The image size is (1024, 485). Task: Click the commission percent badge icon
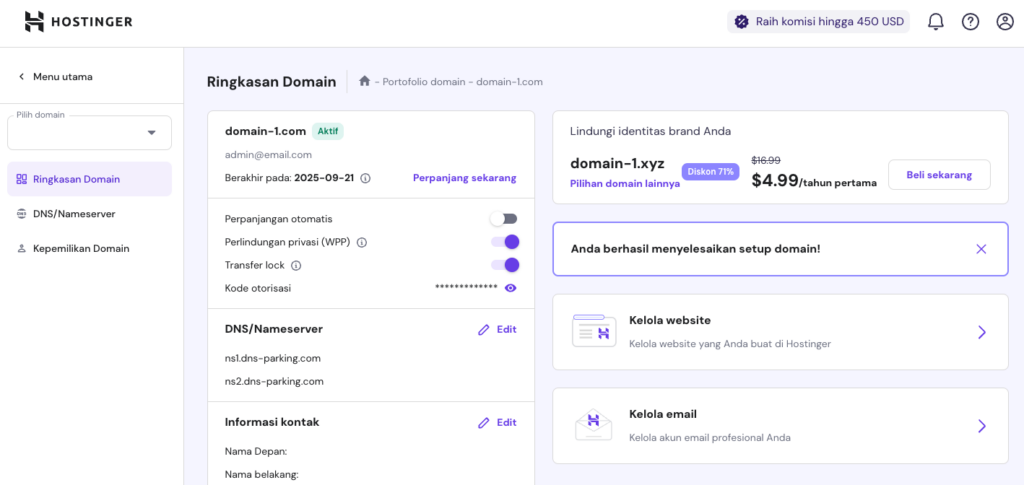pyautogui.click(x=741, y=22)
